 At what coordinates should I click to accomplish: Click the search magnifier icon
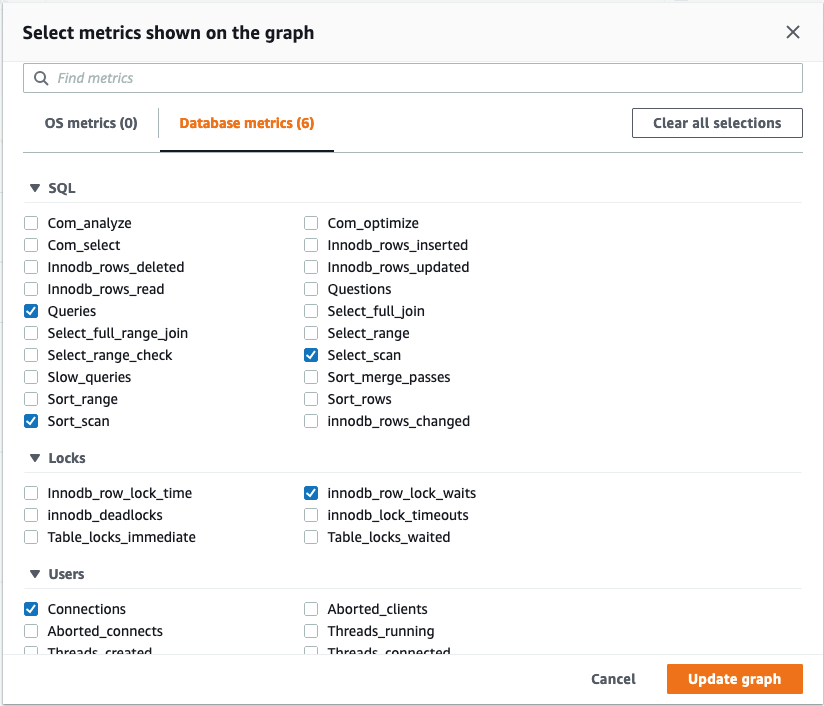tap(41, 77)
